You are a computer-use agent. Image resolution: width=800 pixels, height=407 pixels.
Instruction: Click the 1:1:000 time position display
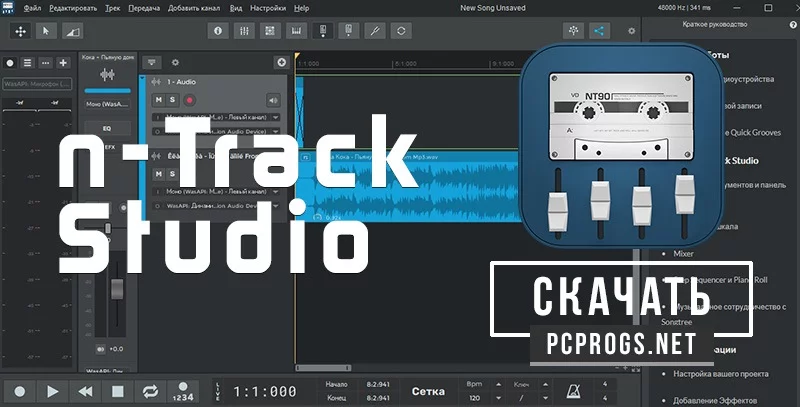(x=264, y=392)
